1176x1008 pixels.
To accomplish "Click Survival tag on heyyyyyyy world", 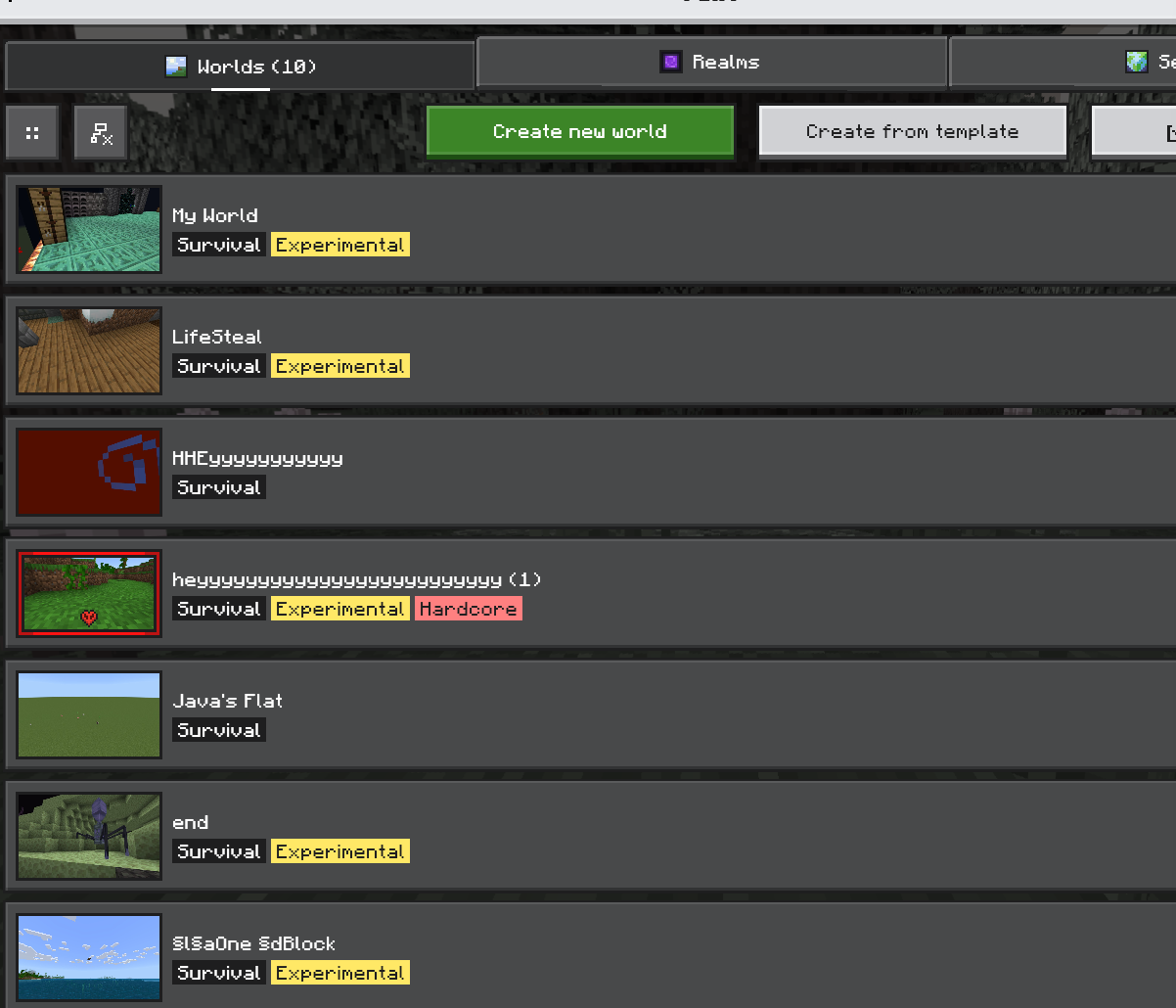I will [x=219, y=609].
